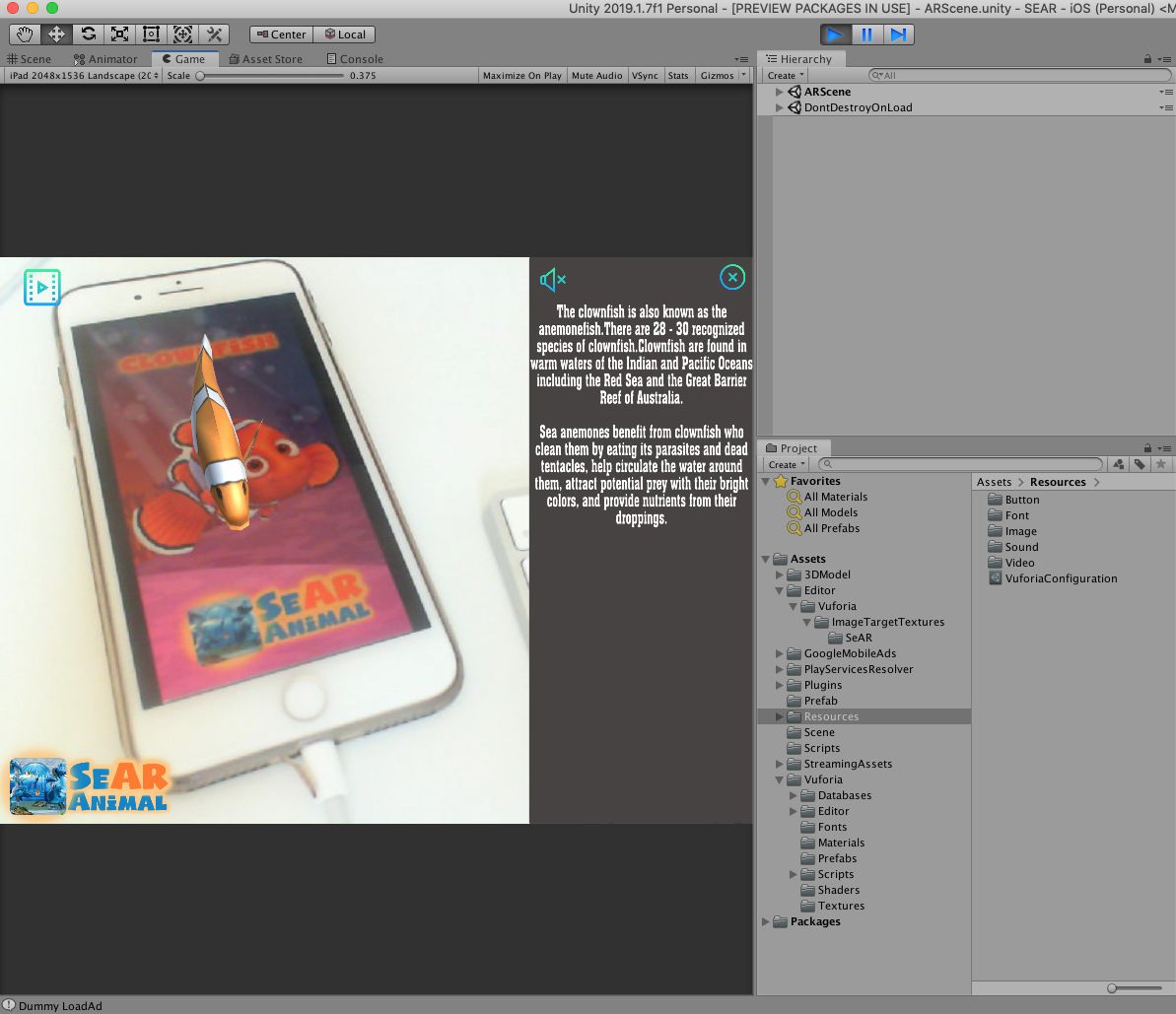The height and width of the screenshot is (1014, 1176).
Task: Select the Rect Transform tool
Action: click(x=151, y=34)
